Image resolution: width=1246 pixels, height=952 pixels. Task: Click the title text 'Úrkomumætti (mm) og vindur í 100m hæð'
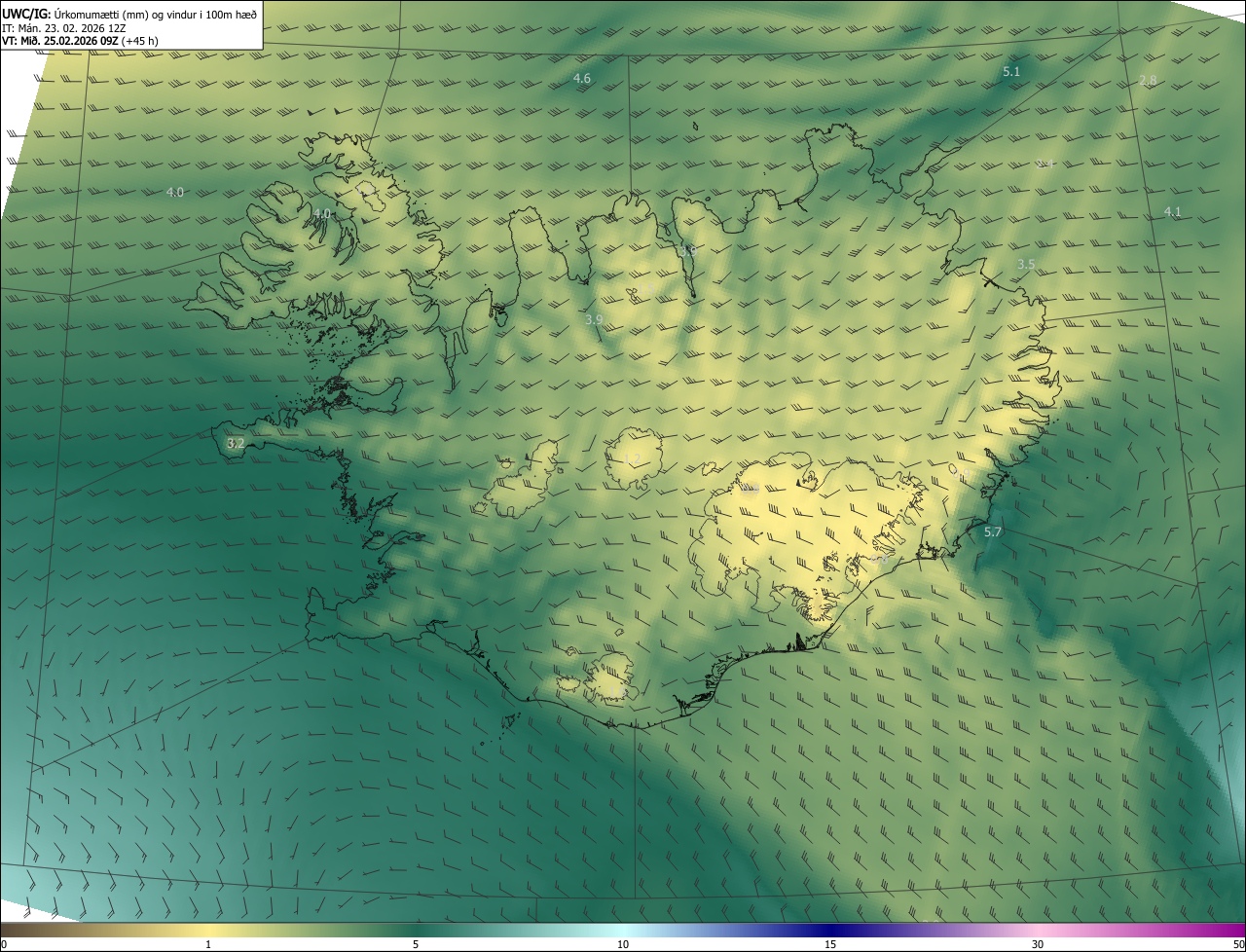(x=155, y=14)
